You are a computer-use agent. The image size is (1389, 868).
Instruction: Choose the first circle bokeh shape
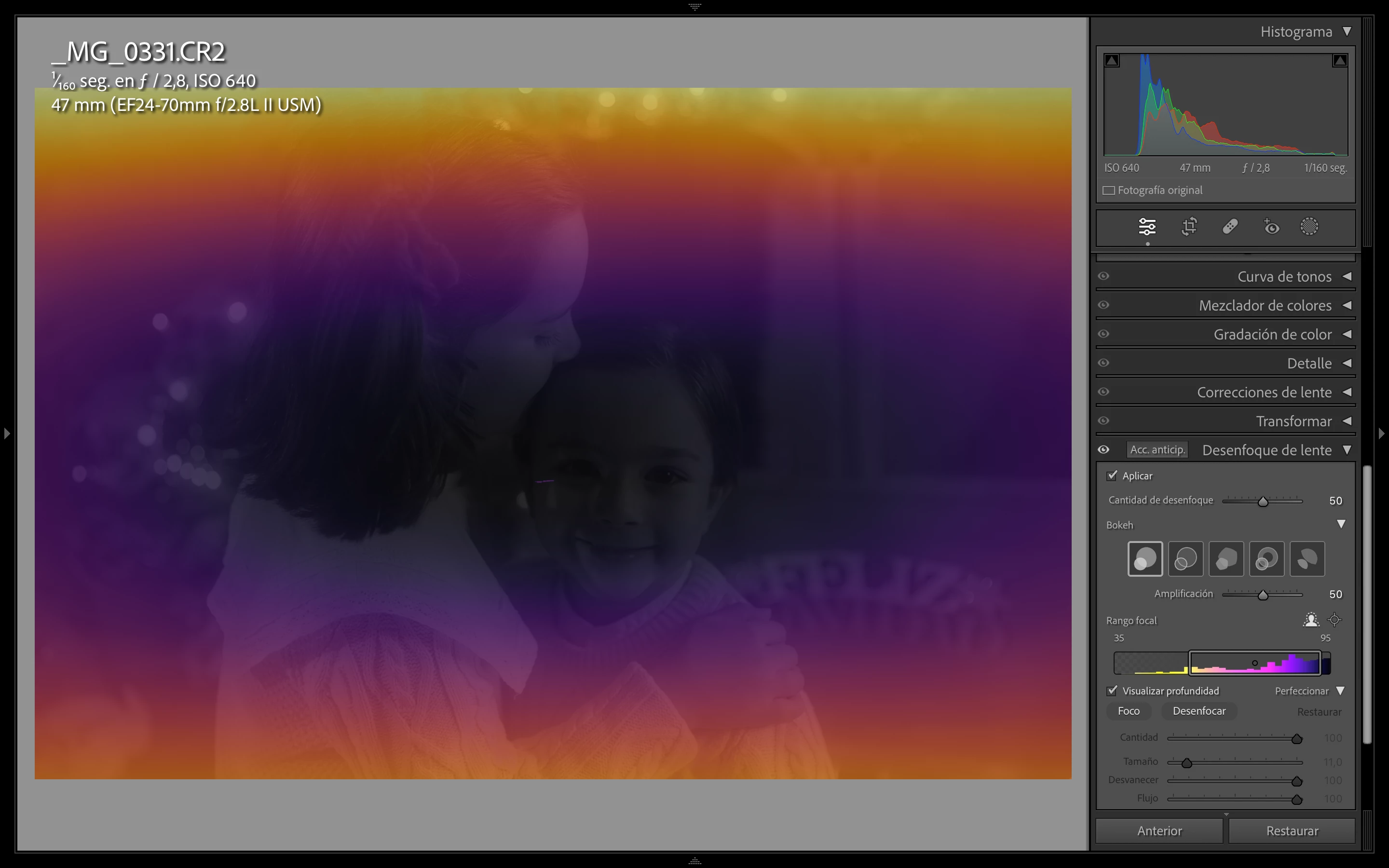point(1145,558)
